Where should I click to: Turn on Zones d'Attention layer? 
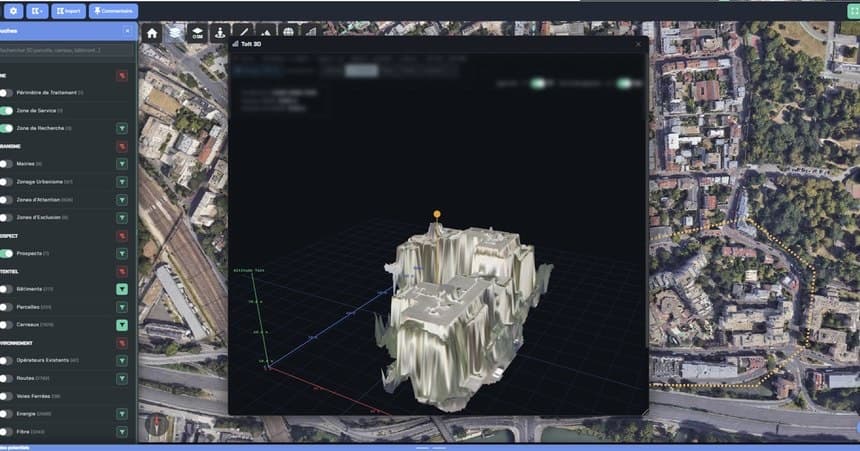pyautogui.click(x=6, y=200)
